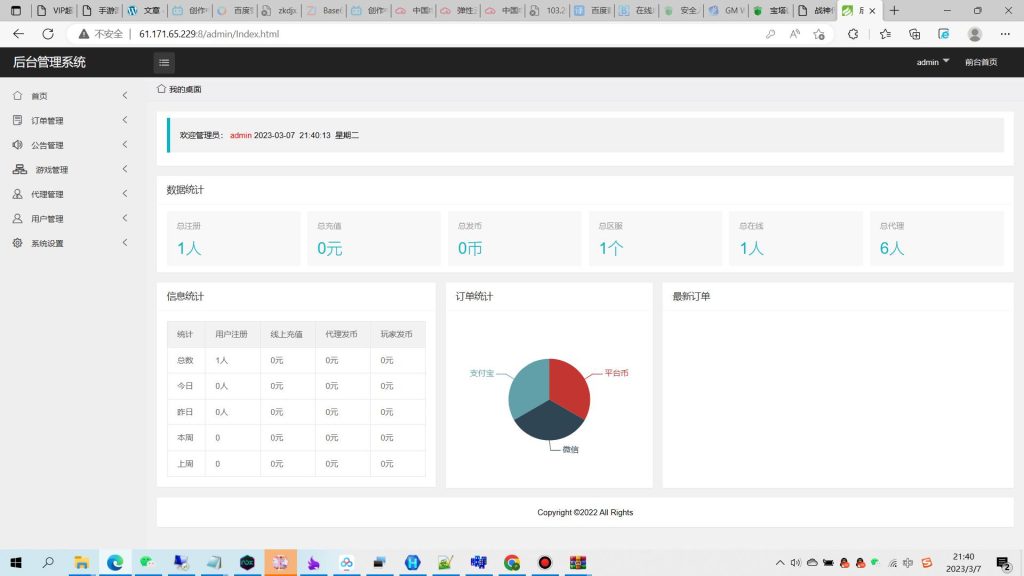Expand 代理管理 using its chevron arrow

(x=125, y=194)
